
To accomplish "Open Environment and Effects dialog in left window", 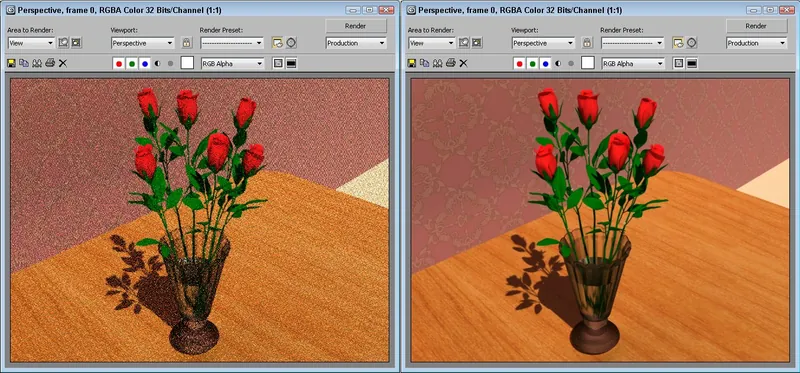I will coord(291,43).
